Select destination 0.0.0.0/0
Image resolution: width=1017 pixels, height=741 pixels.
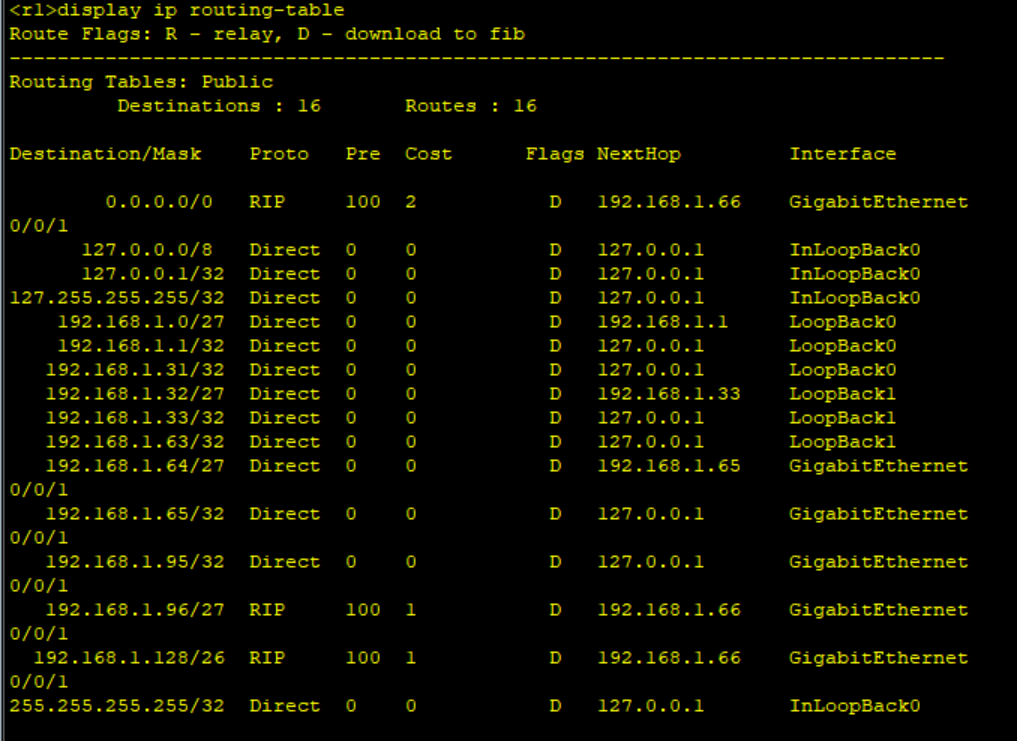click(x=159, y=202)
